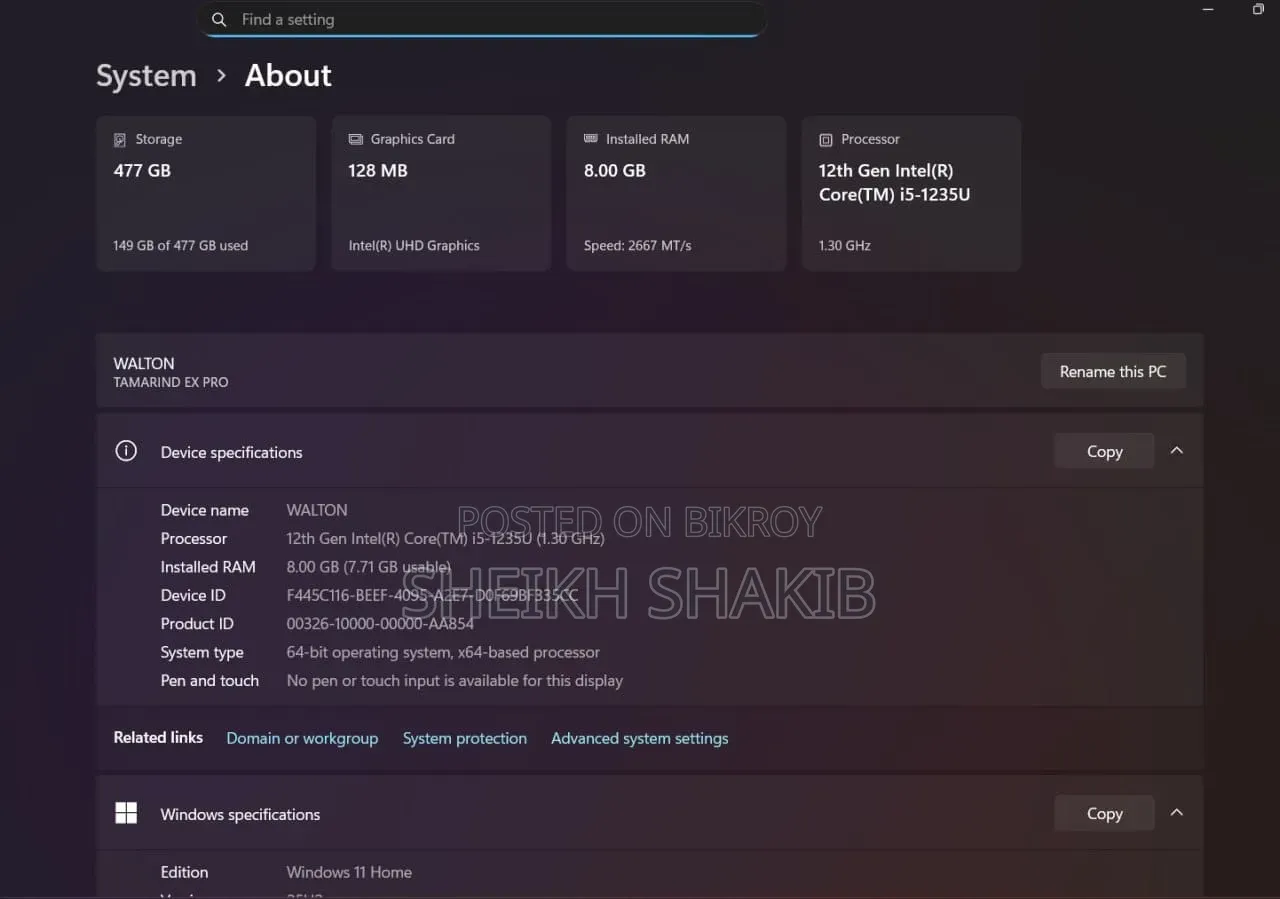Click the Installed RAM icon

click(590, 139)
